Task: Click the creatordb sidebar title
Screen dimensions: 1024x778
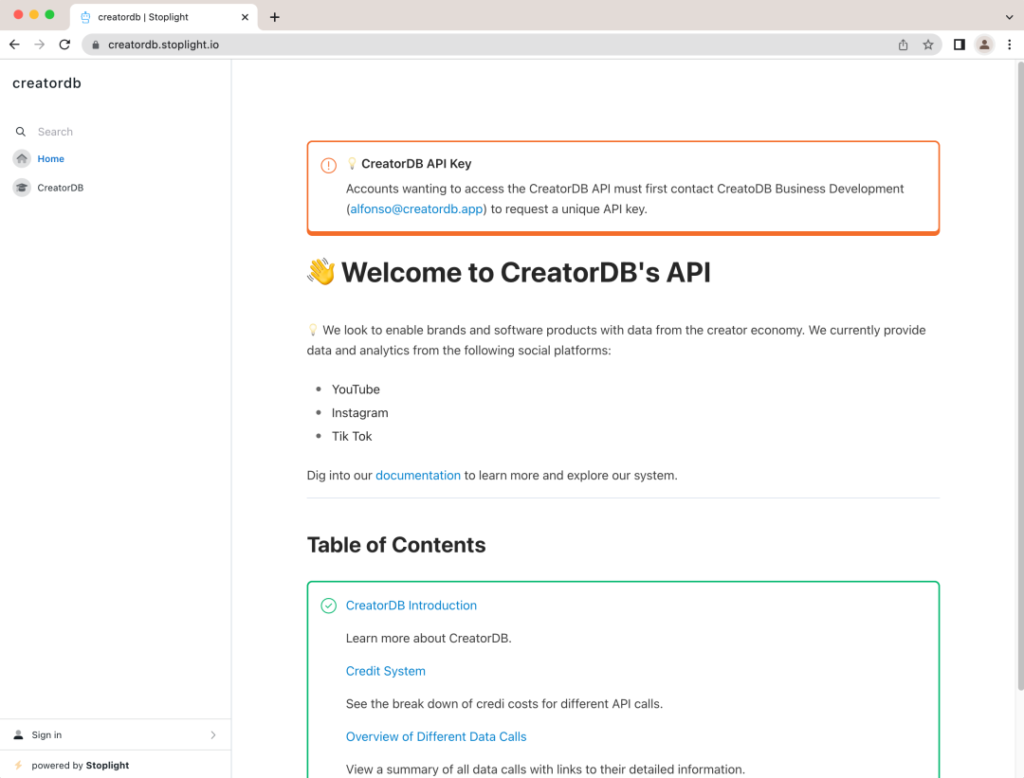Action: click(46, 83)
